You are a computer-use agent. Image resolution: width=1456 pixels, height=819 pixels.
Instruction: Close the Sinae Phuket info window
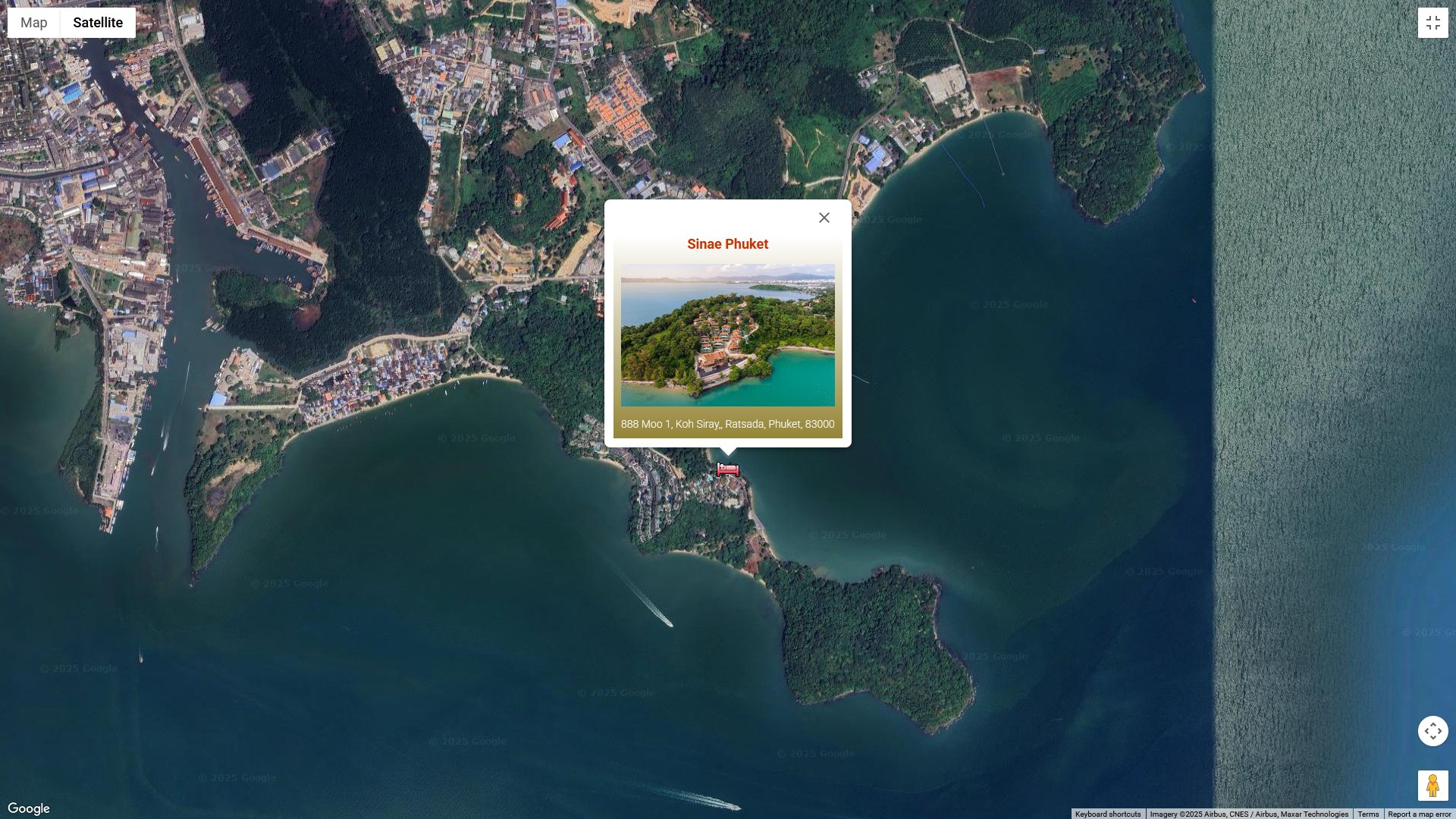824,218
